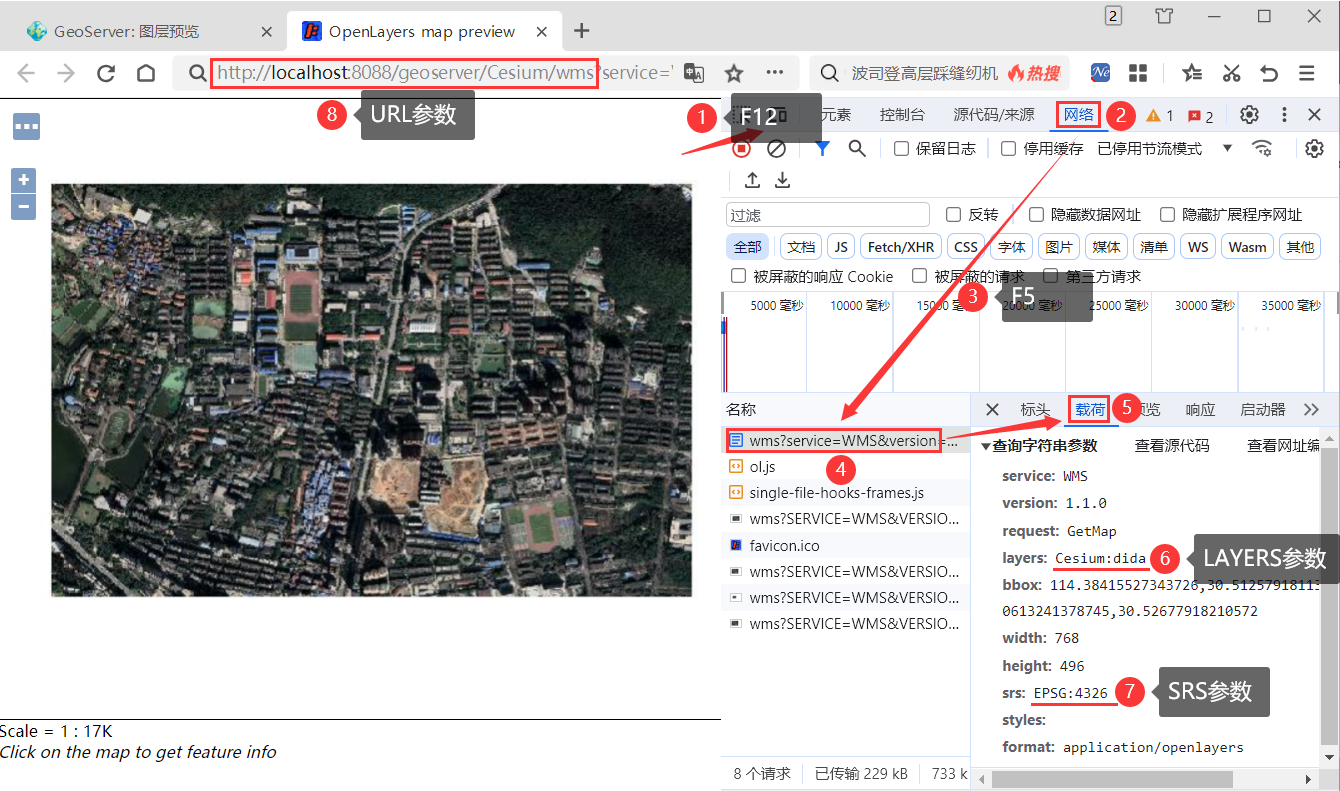1340x791 pixels.
Task: Click the errors count badge
Action: (x=1201, y=116)
